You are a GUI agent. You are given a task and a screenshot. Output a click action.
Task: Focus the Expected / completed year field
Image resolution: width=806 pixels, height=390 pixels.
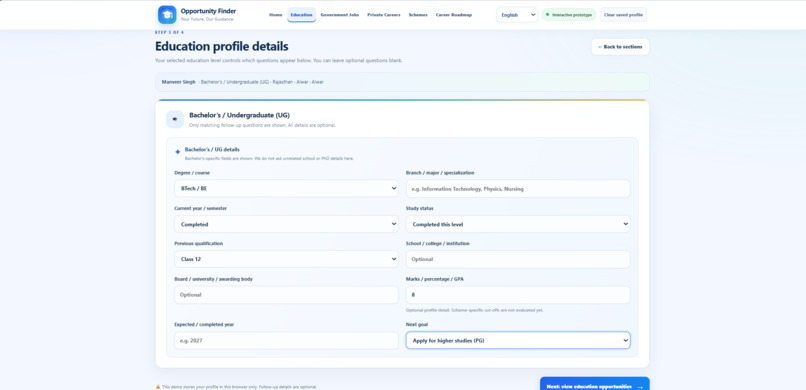pos(286,341)
